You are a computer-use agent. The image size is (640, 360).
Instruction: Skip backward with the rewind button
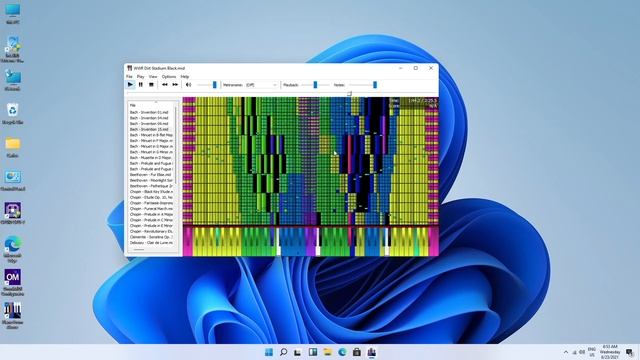pyautogui.click(x=164, y=84)
